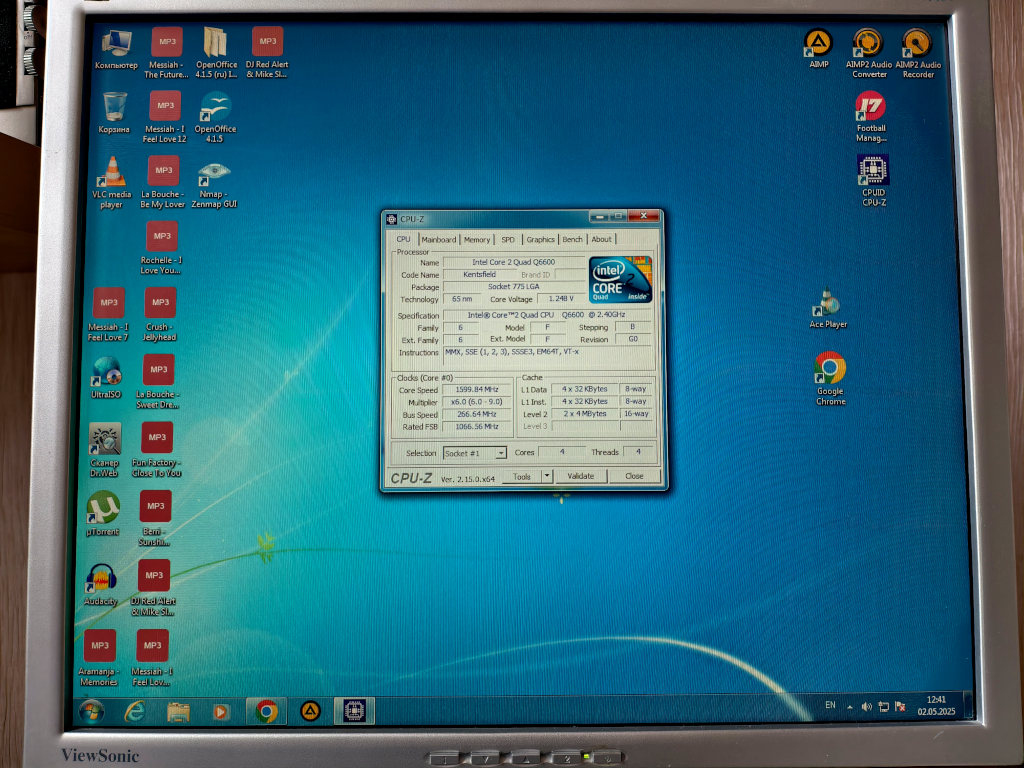Click the Close button at CPU-Z bottom
Image resolution: width=1024 pixels, height=768 pixels.
[x=634, y=476]
